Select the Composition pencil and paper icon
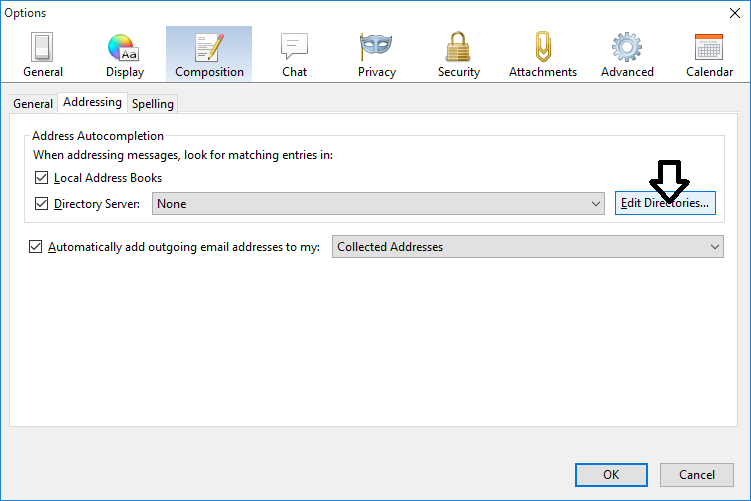 coord(209,48)
